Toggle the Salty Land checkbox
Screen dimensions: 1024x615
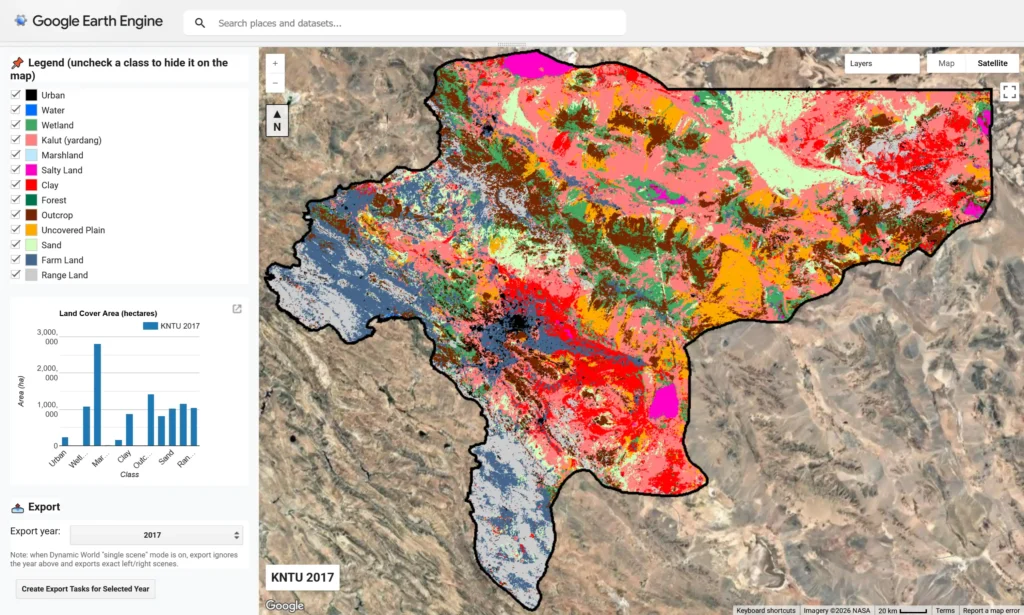pos(16,170)
